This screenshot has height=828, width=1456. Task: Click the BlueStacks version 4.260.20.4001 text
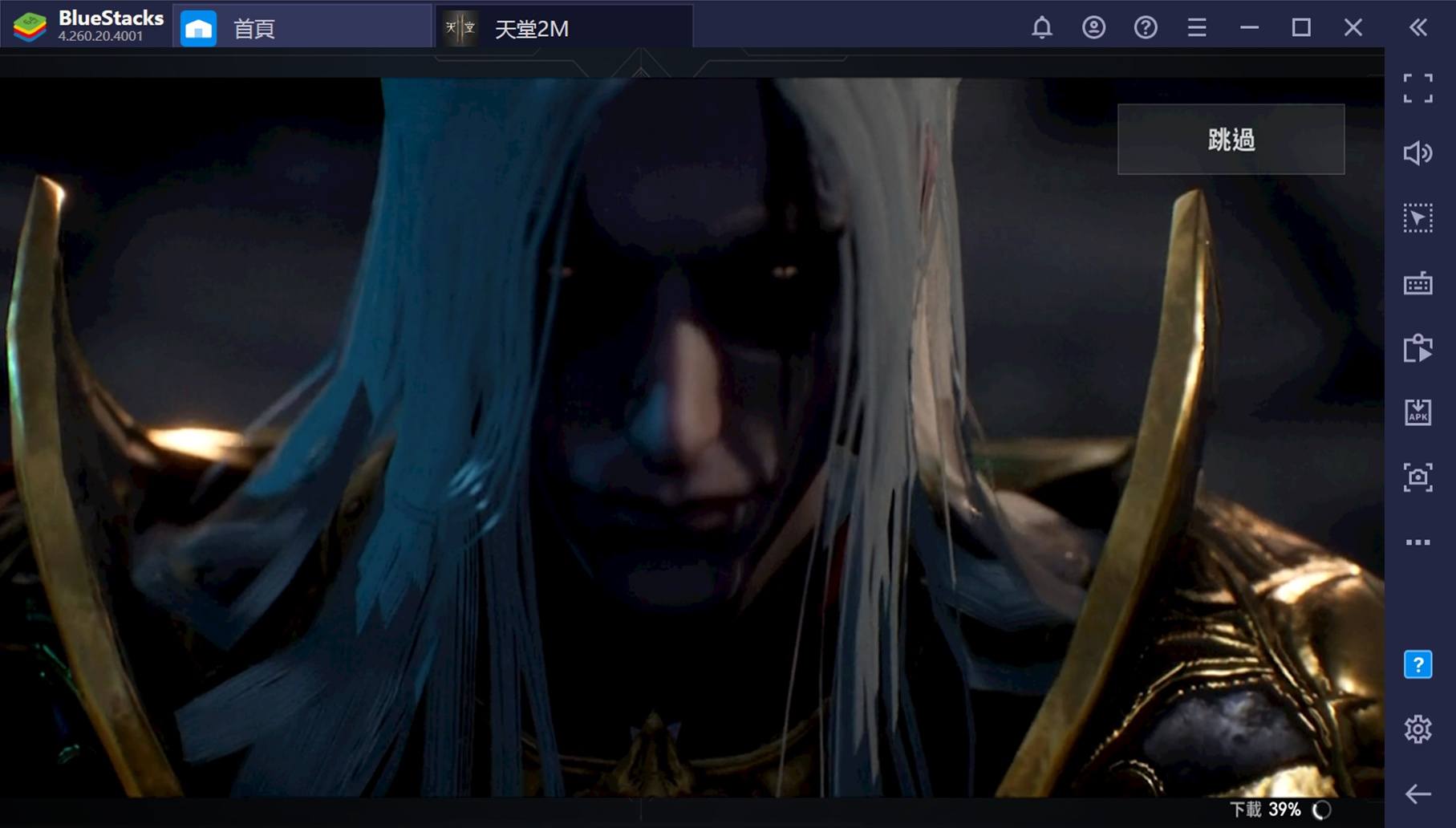tap(100, 36)
